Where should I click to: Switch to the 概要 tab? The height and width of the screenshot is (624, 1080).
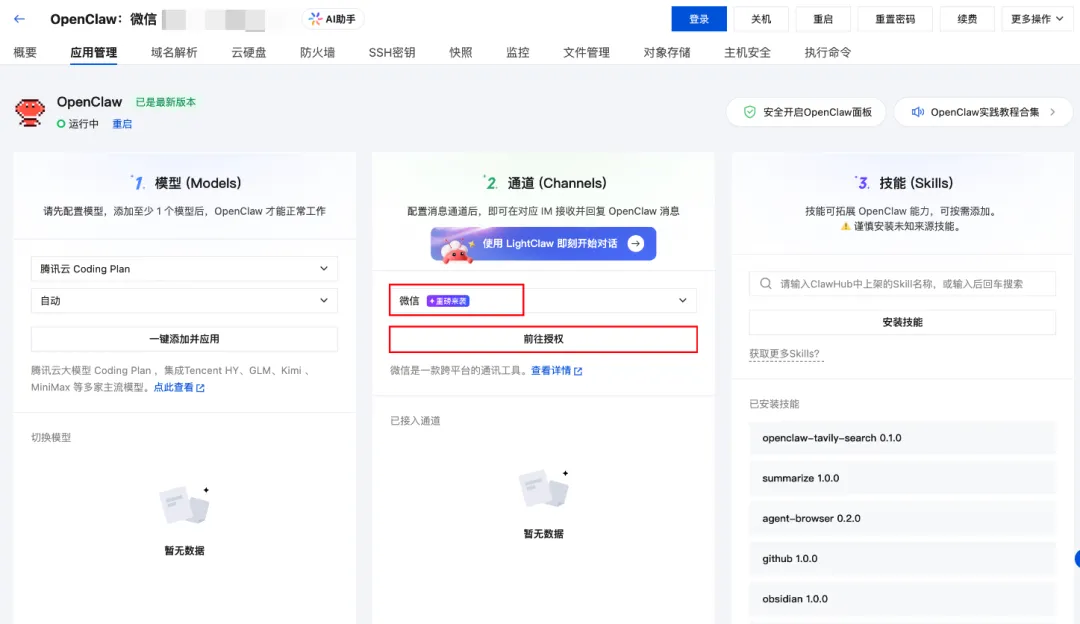click(x=25, y=52)
